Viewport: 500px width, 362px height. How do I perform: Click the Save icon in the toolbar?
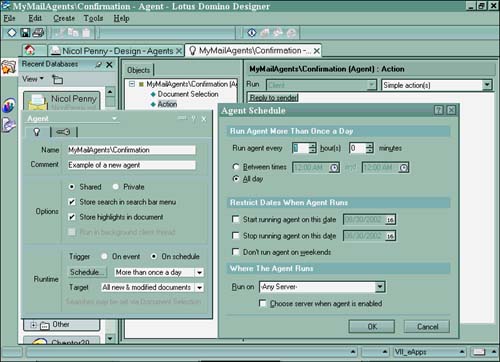25,33
